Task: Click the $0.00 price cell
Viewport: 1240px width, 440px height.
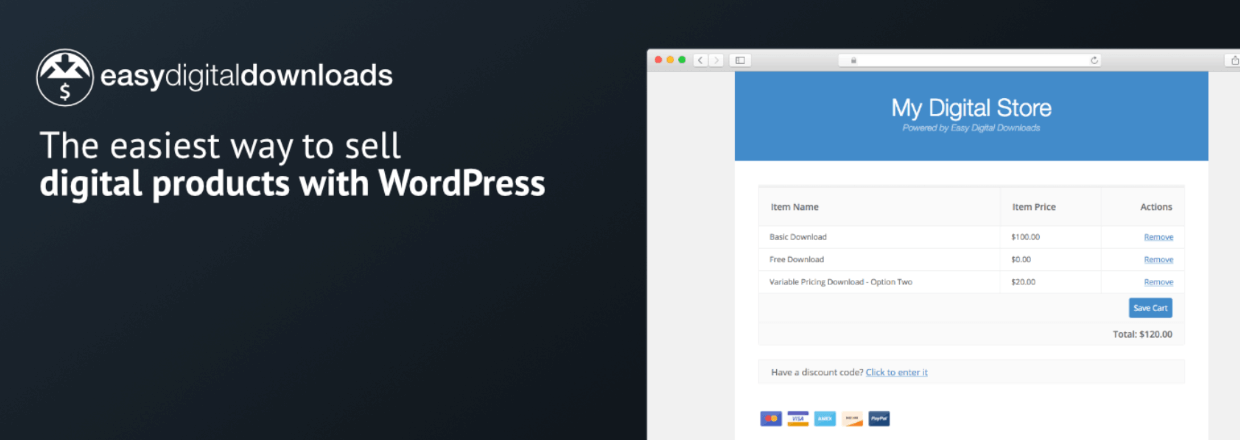Action: click(x=1023, y=259)
